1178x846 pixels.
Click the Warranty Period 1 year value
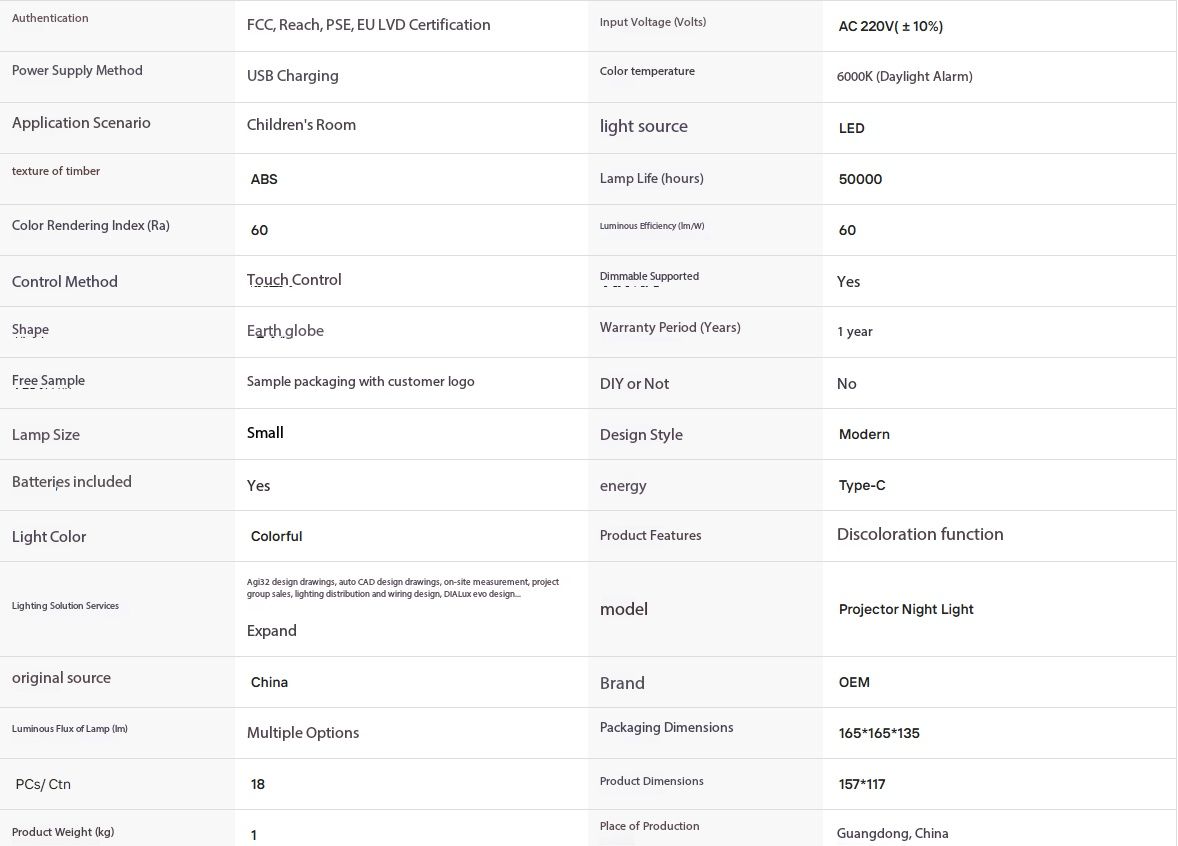tap(855, 331)
